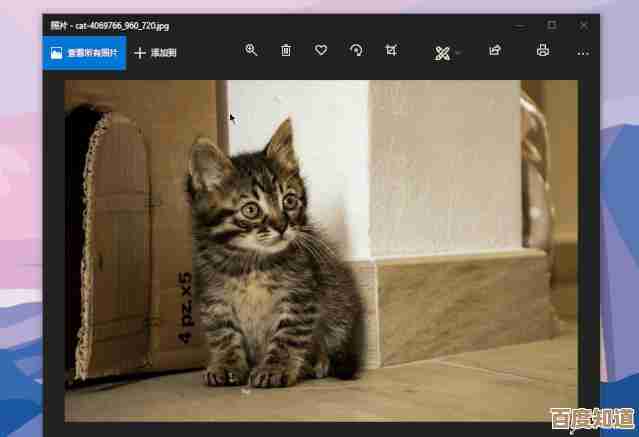Click the 查看所有照片 button
The height and width of the screenshot is (437, 639).
point(84,52)
